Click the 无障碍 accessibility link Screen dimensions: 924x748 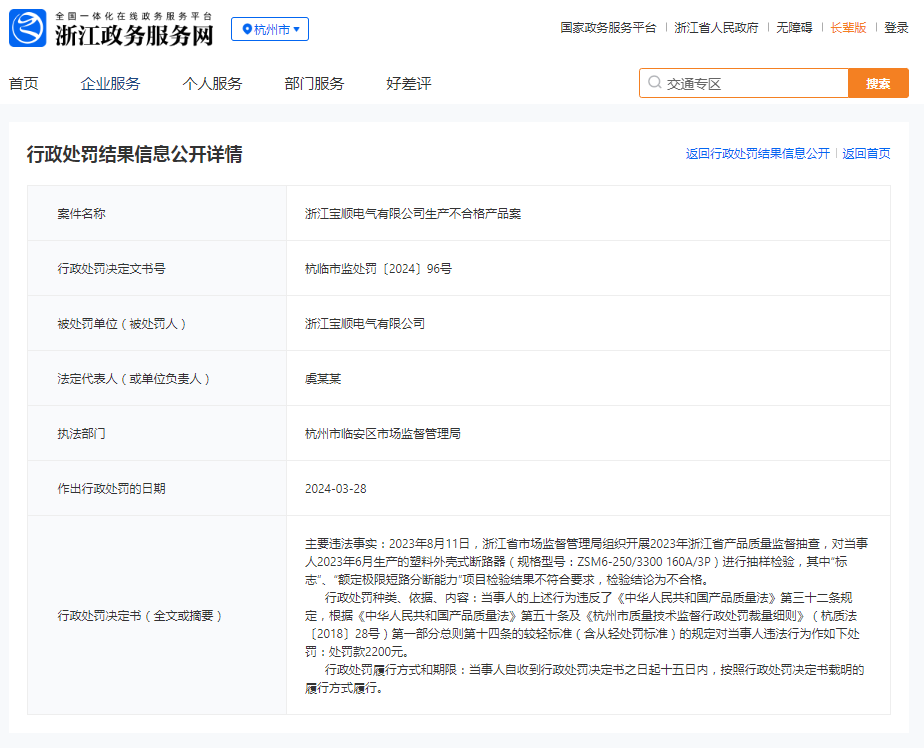point(794,28)
